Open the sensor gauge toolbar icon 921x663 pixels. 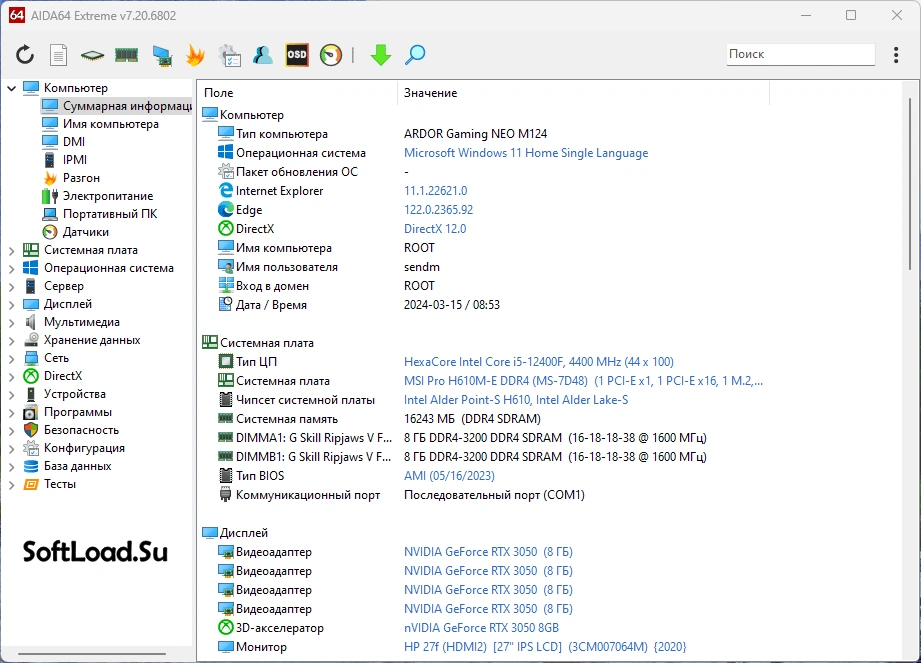[x=331, y=55]
